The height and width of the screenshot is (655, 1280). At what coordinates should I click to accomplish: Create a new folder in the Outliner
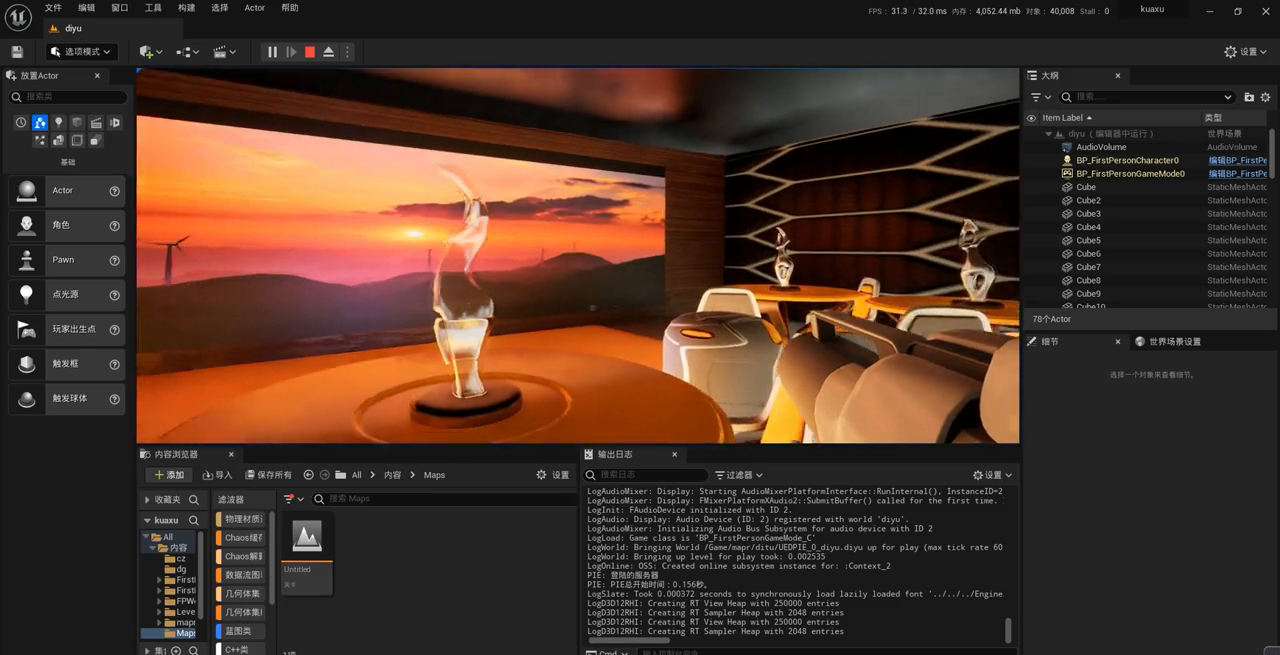(x=1249, y=97)
